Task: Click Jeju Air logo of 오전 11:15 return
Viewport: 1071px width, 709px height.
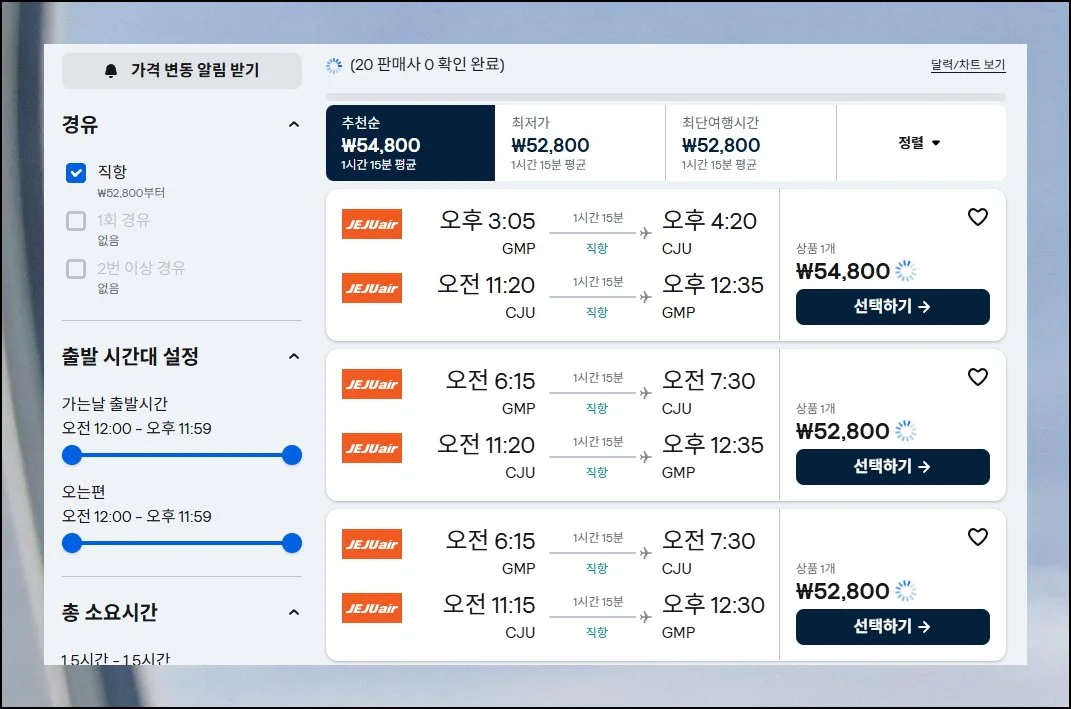Action: (x=372, y=608)
